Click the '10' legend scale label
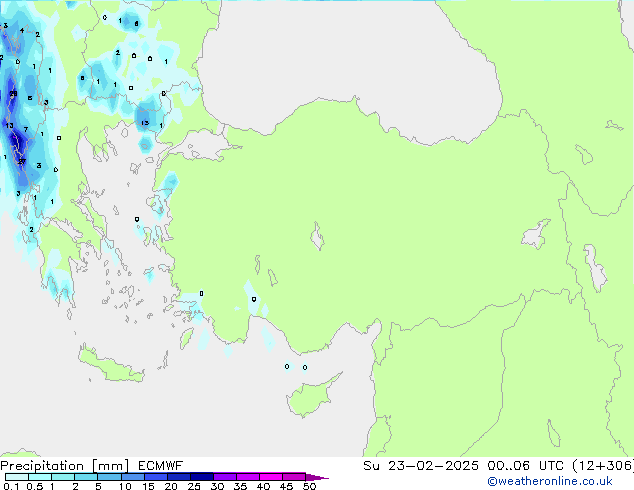The width and height of the screenshot is (634, 490). coord(125,486)
